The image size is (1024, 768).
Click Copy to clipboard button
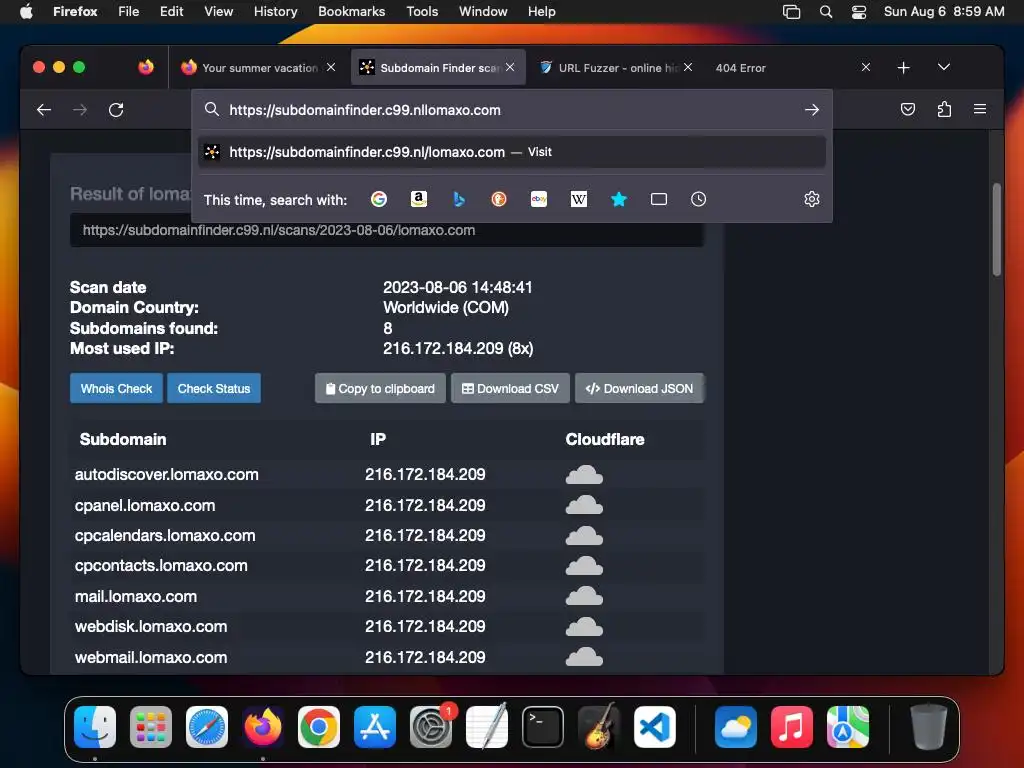380,389
